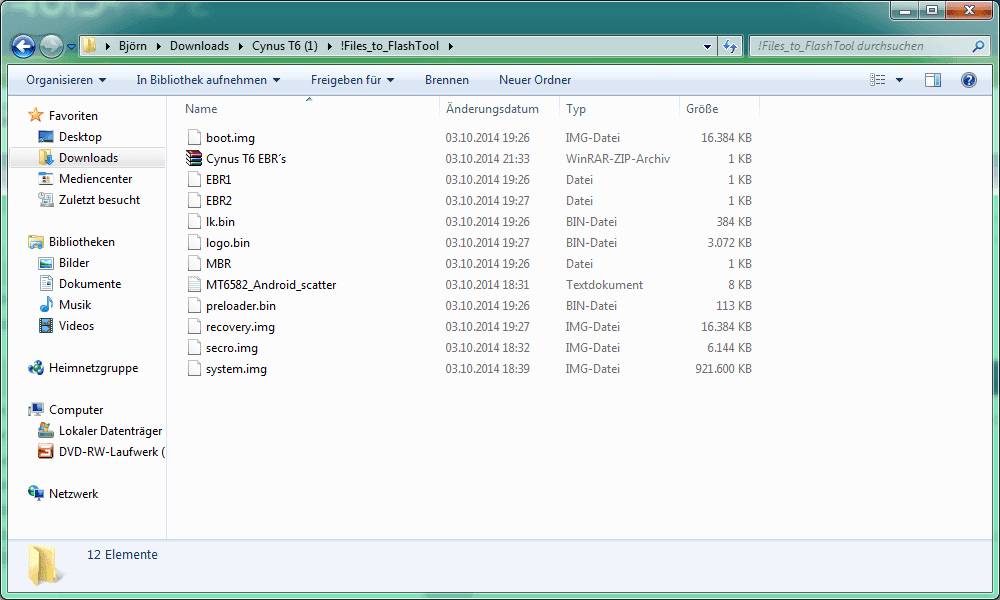Refresh the folder with the refresh button
1000x600 pixels.
(x=730, y=46)
